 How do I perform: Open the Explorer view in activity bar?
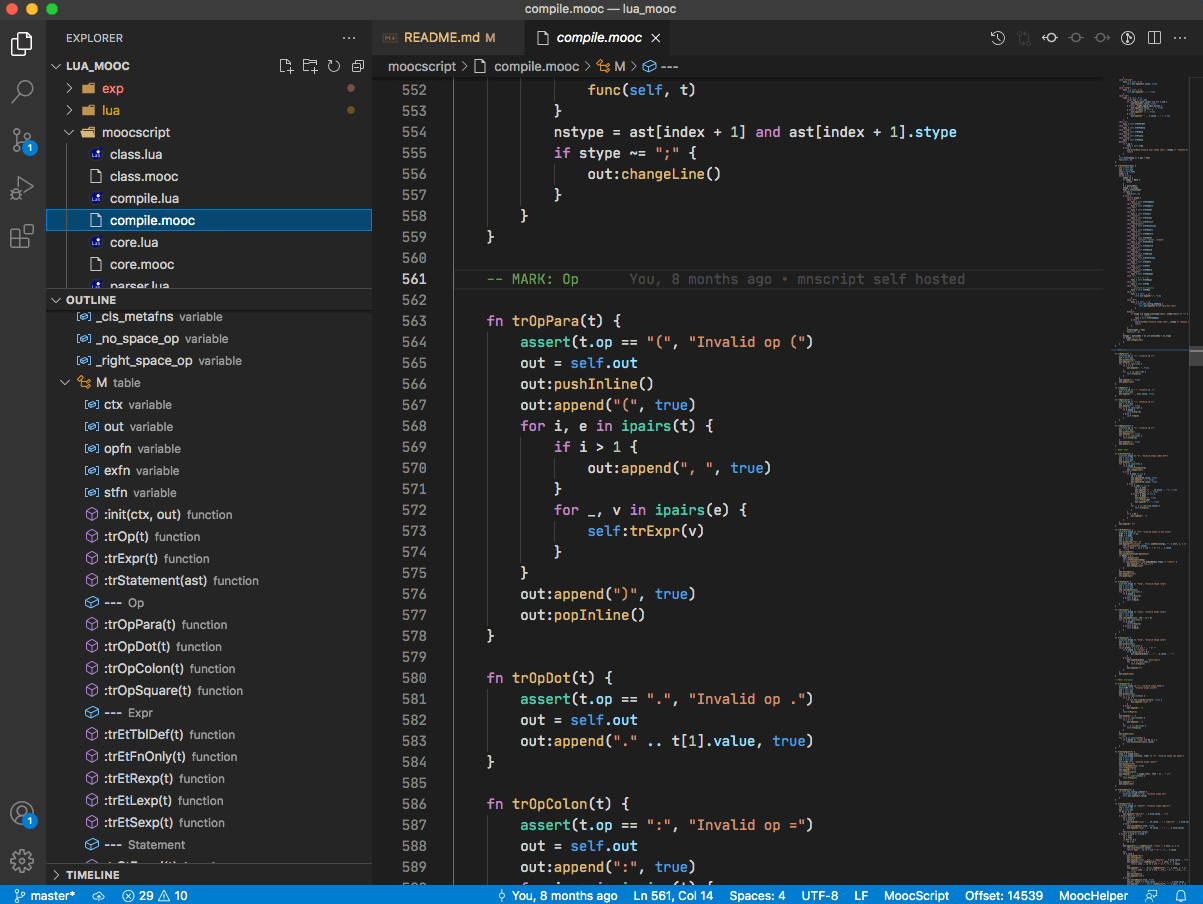(x=22, y=44)
